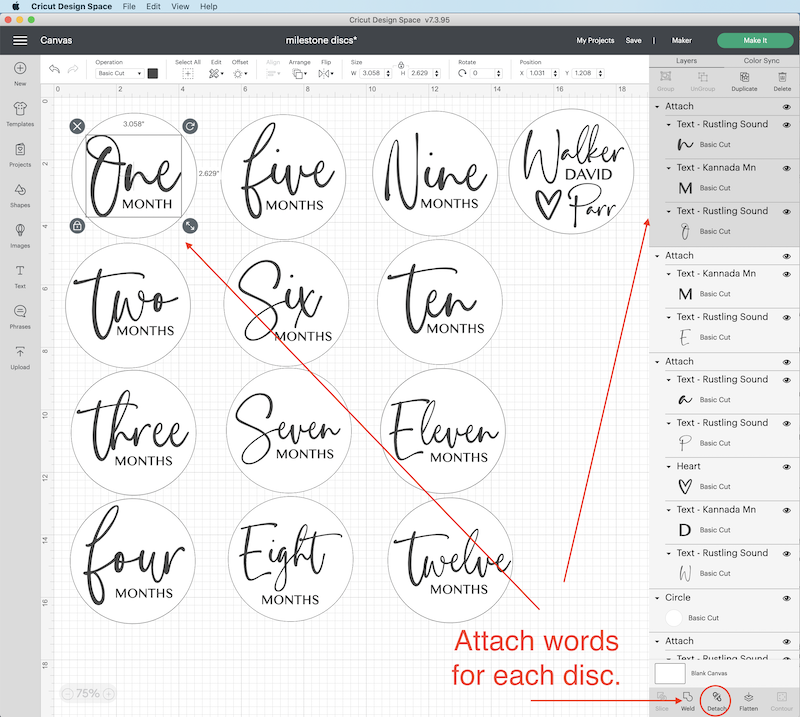800x717 pixels.
Task: Open the Edit menu in menu bar
Action: (153, 6)
